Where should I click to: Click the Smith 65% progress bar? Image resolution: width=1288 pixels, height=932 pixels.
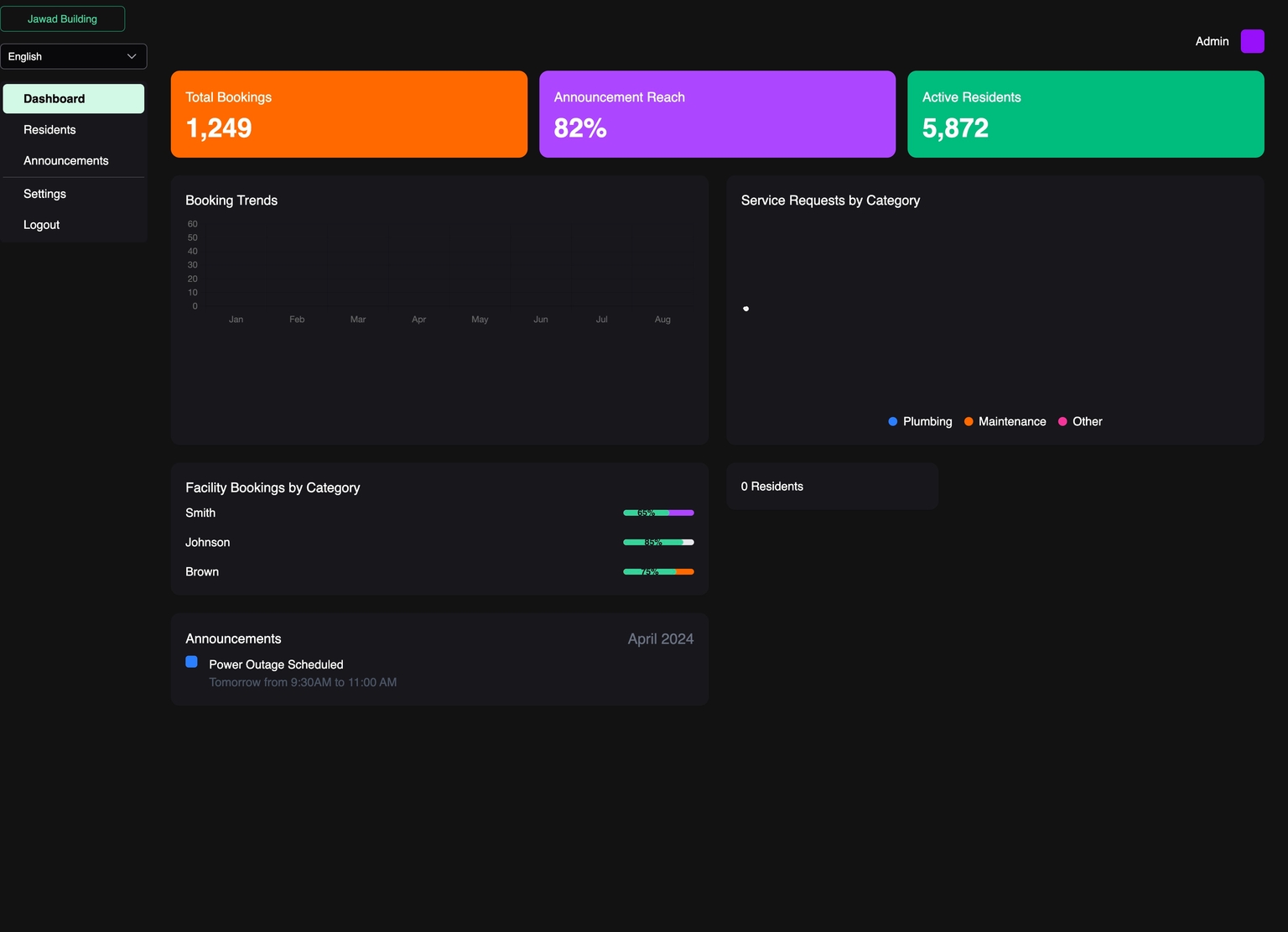pos(658,513)
